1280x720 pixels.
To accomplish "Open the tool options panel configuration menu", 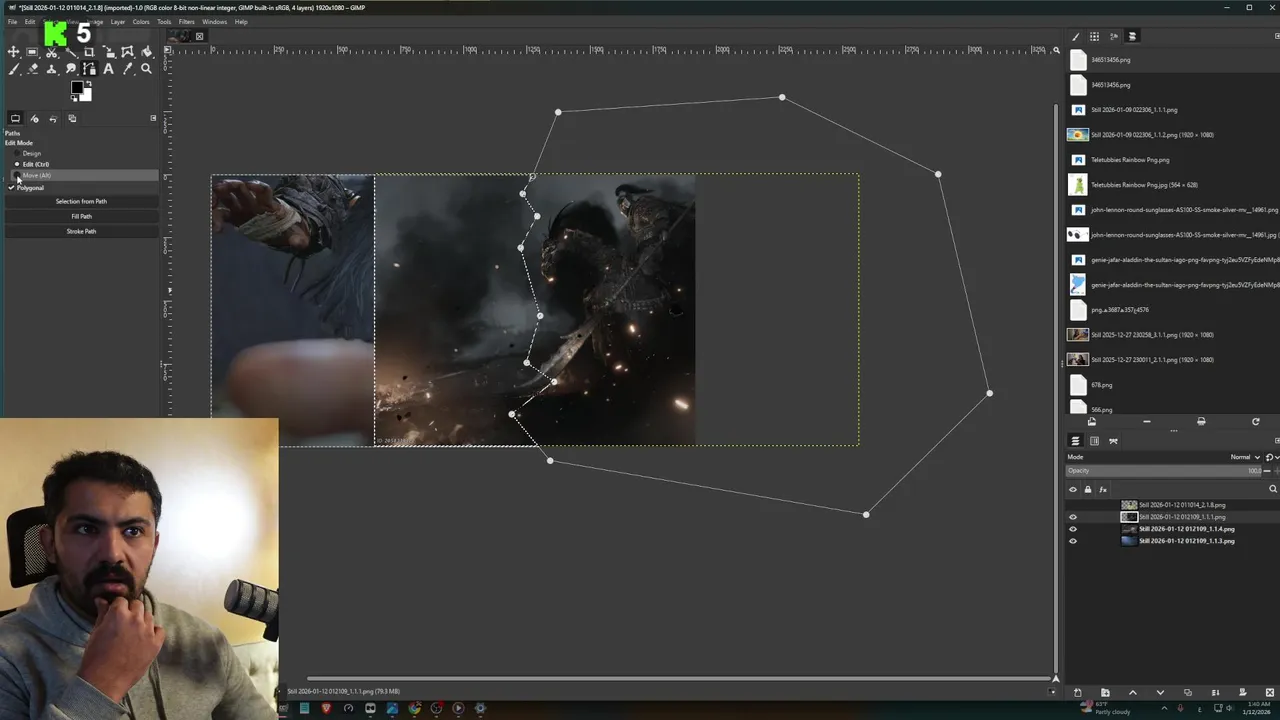I will point(153,118).
